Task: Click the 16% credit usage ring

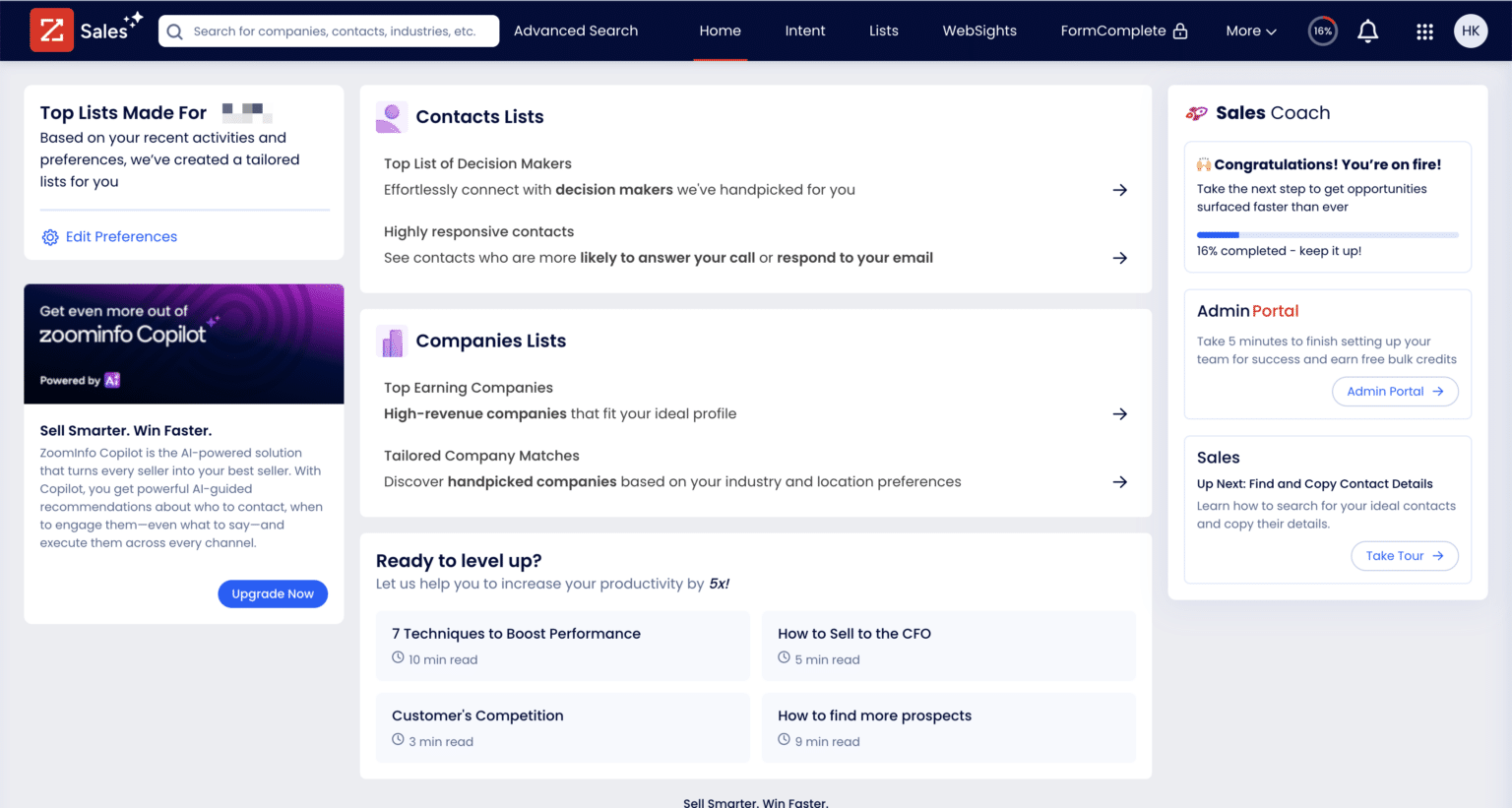Action: coord(1322,31)
